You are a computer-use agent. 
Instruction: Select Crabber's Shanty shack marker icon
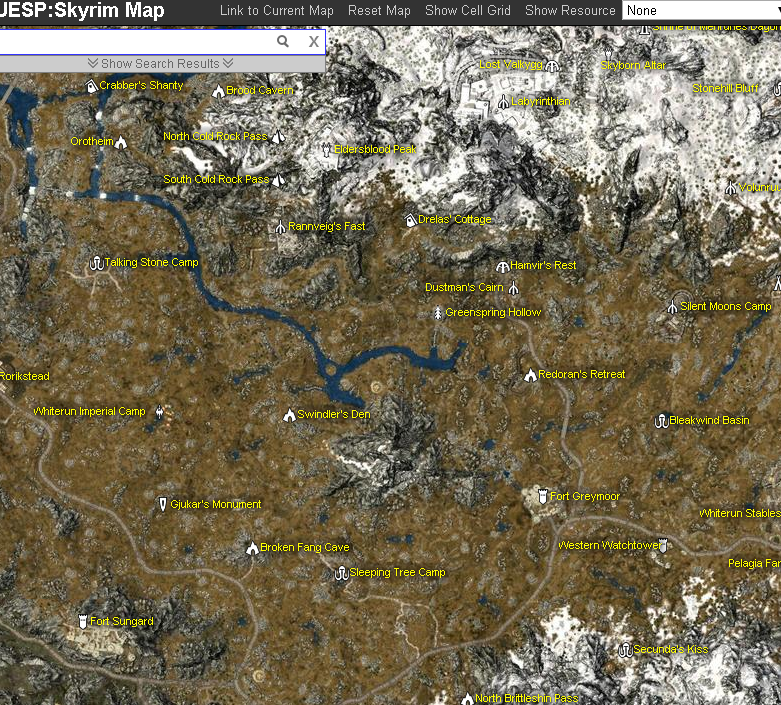click(x=91, y=86)
